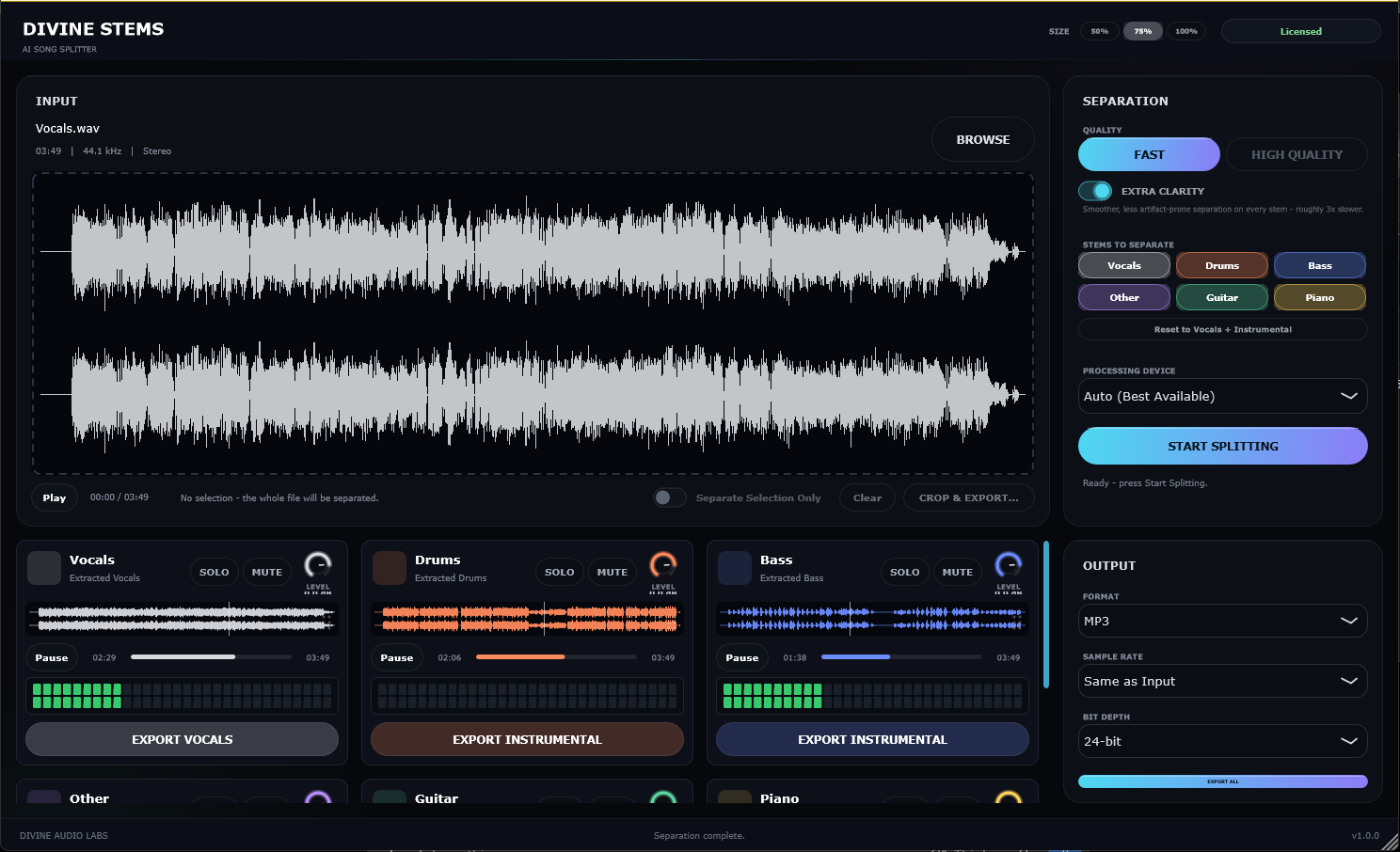Select High Quality mode
This screenshot has height=852, width=1400.
tap(1297, 154)
